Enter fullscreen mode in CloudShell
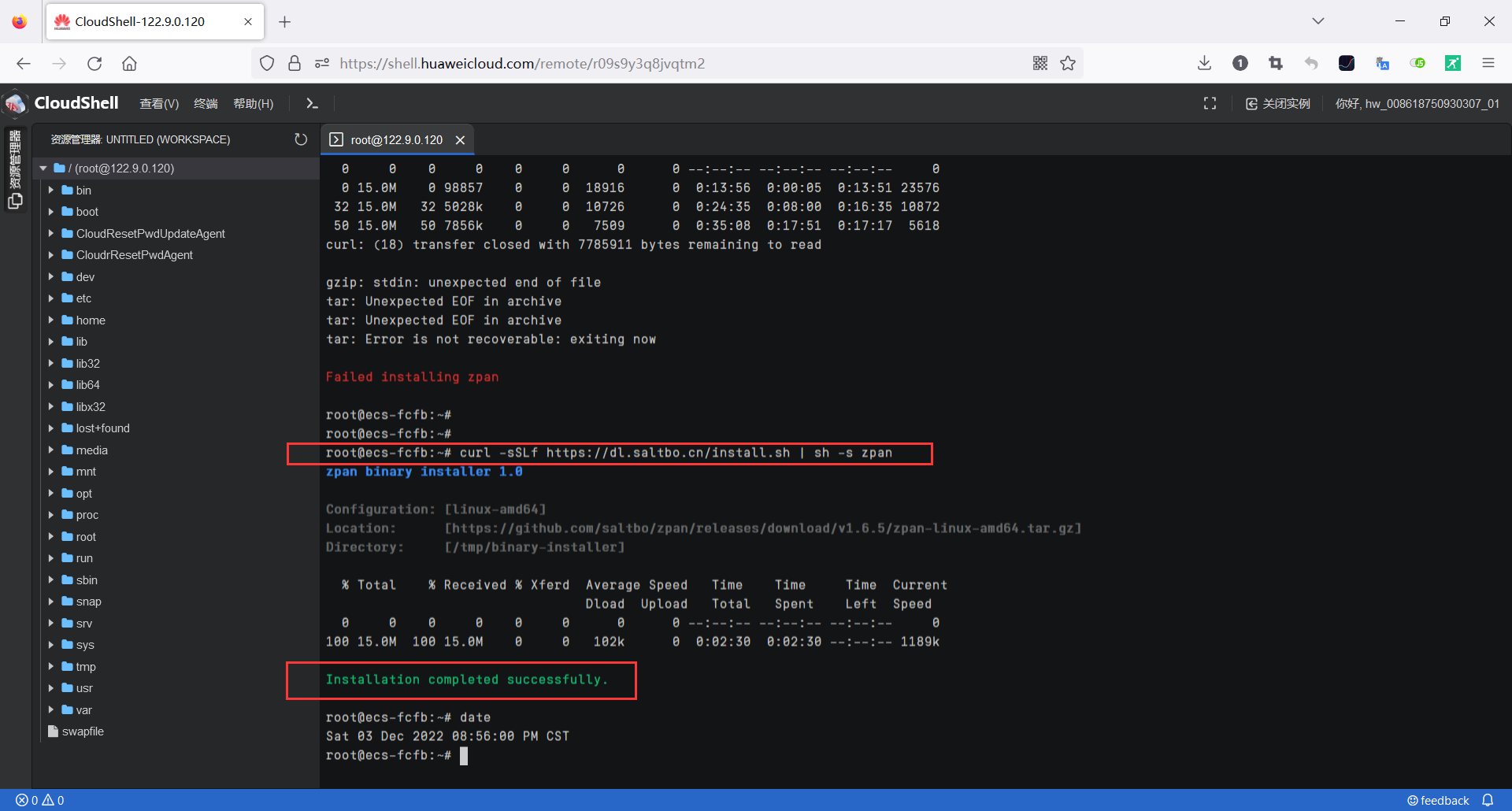The image size is (1512, 811). [x=1210, y=103]
